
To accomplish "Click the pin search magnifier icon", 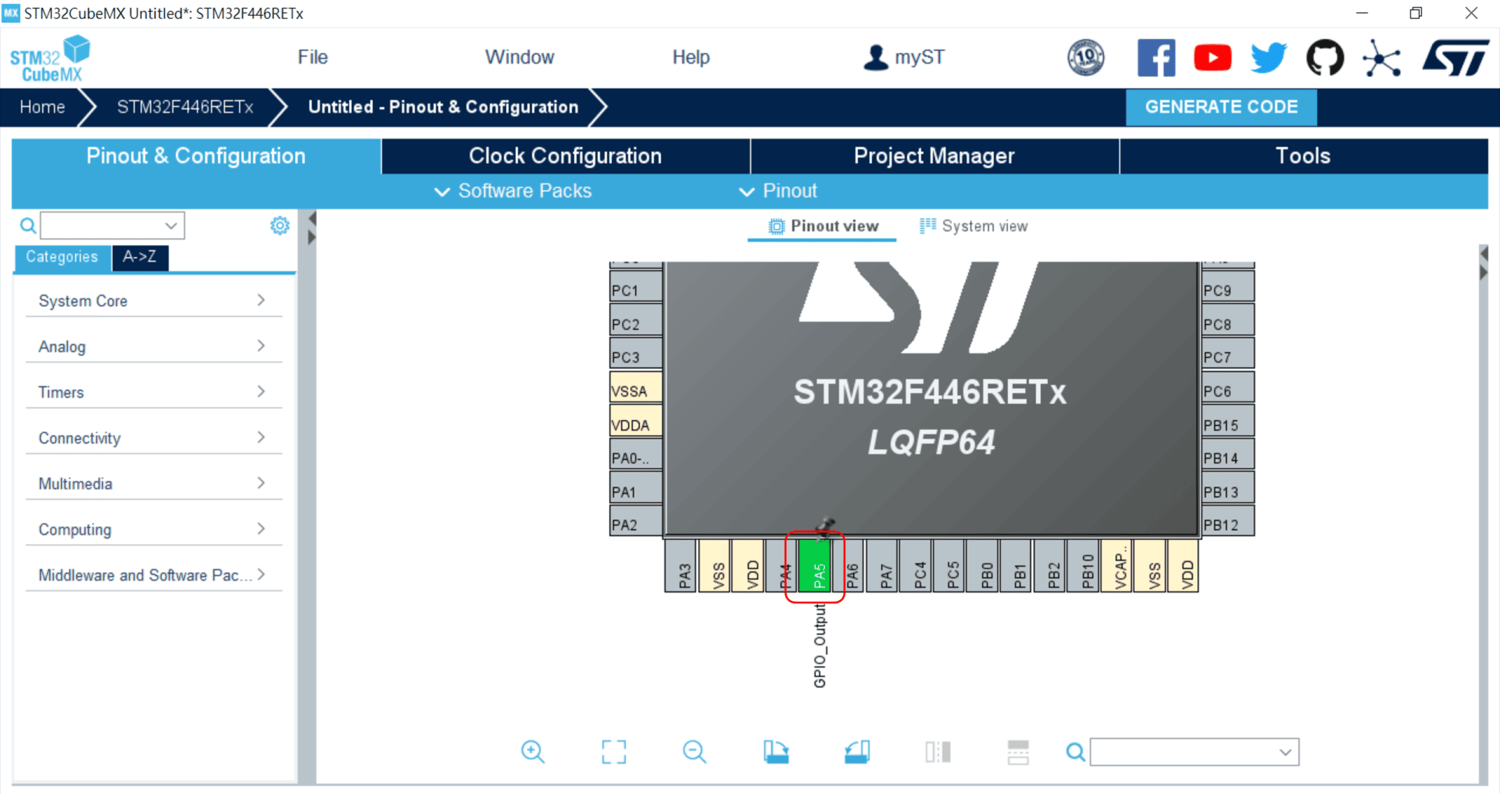I will coord(1075,752).
